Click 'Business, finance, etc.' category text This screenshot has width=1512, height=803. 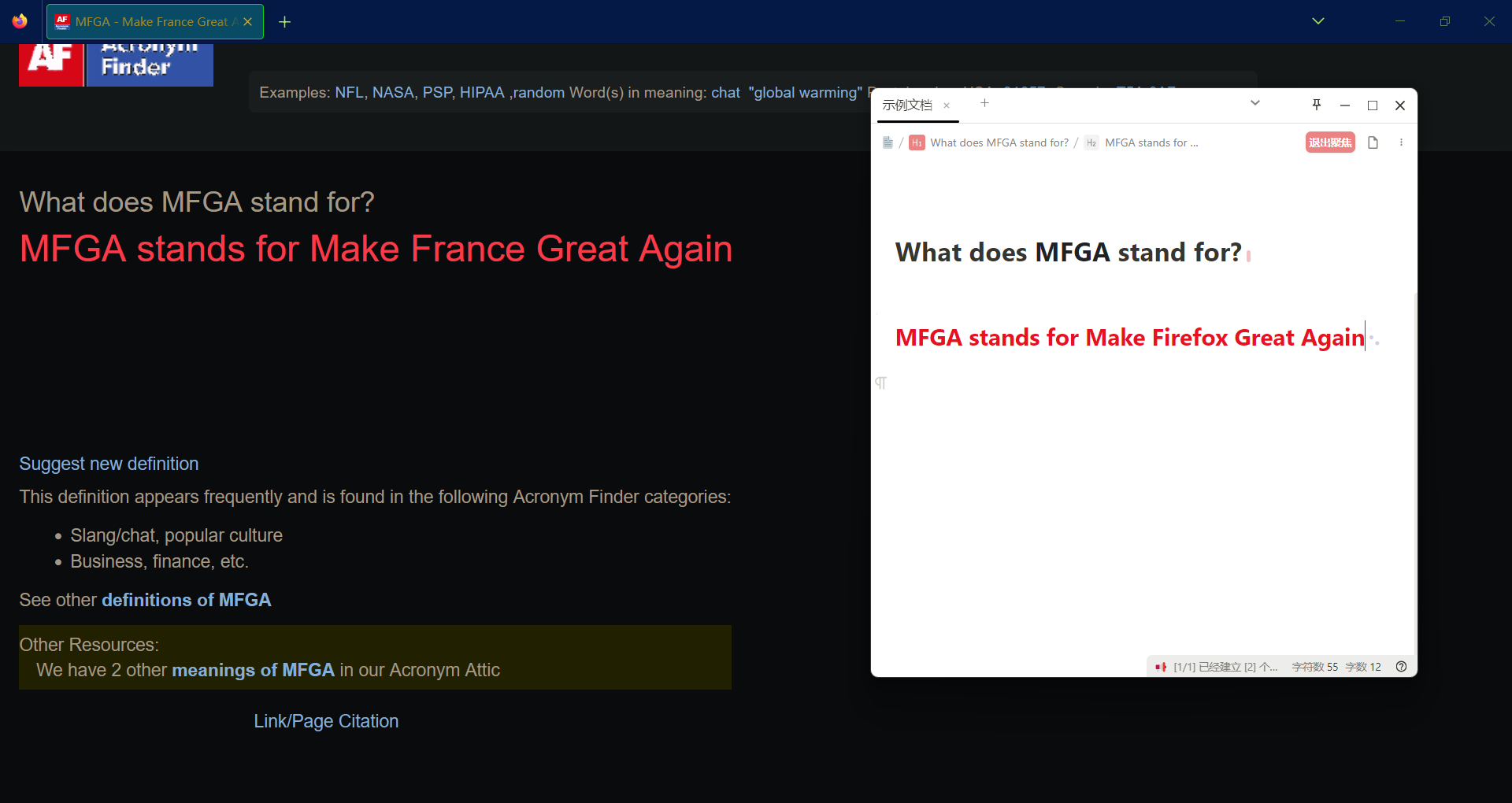pyautogui.click(x=159, y=561)
